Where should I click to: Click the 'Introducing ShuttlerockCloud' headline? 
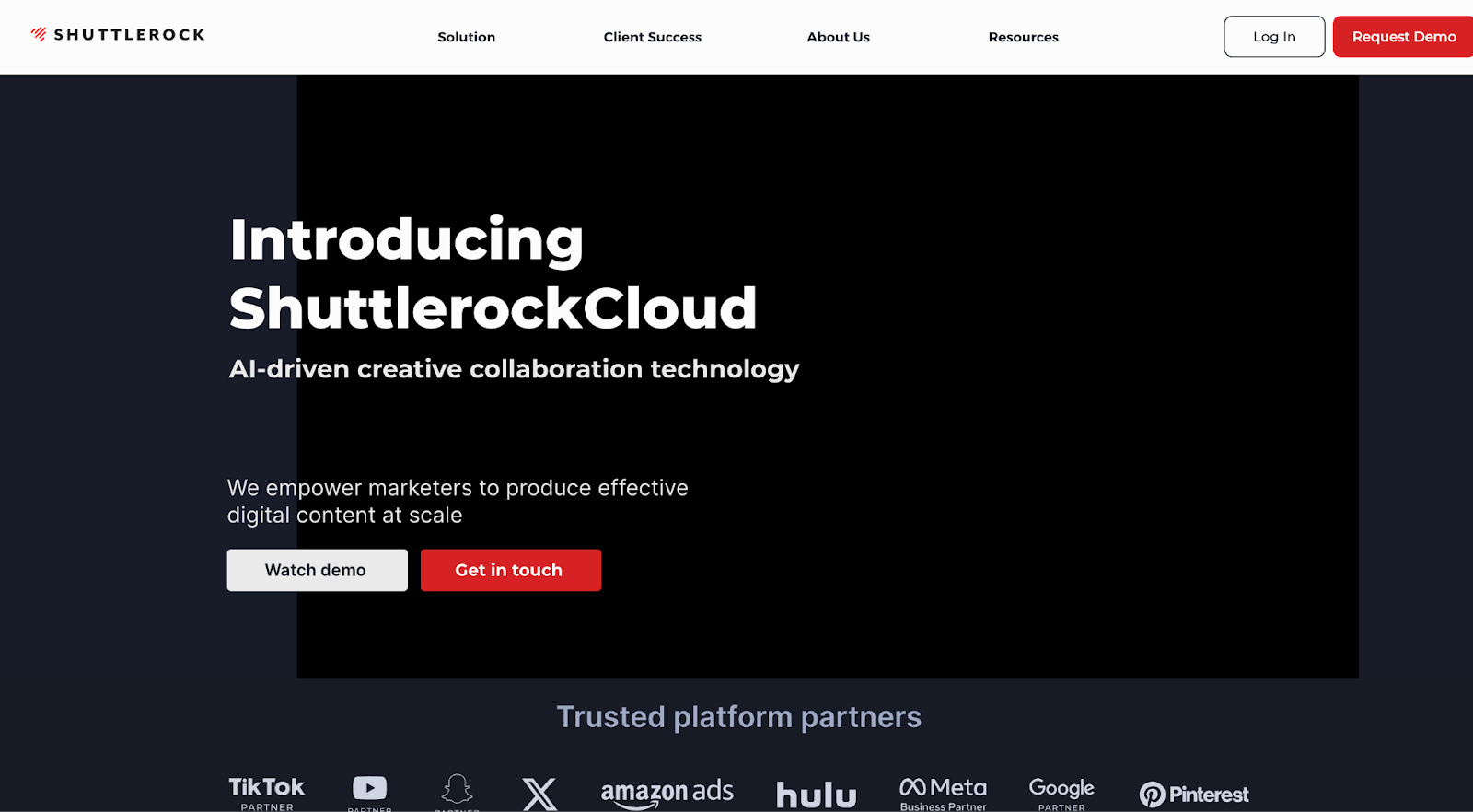point(493,273)
